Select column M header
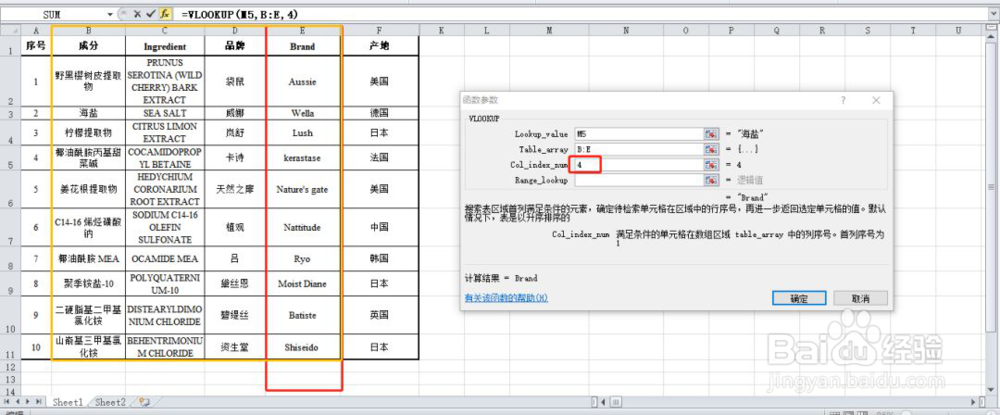The height and width of the screenshot is (415, 1000). pos(549,30)
